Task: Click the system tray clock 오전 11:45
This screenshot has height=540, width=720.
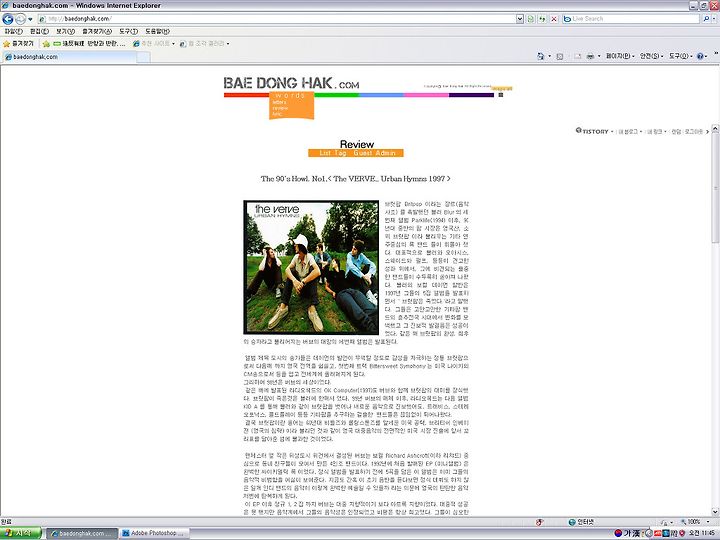Action: tap(703, 533)
